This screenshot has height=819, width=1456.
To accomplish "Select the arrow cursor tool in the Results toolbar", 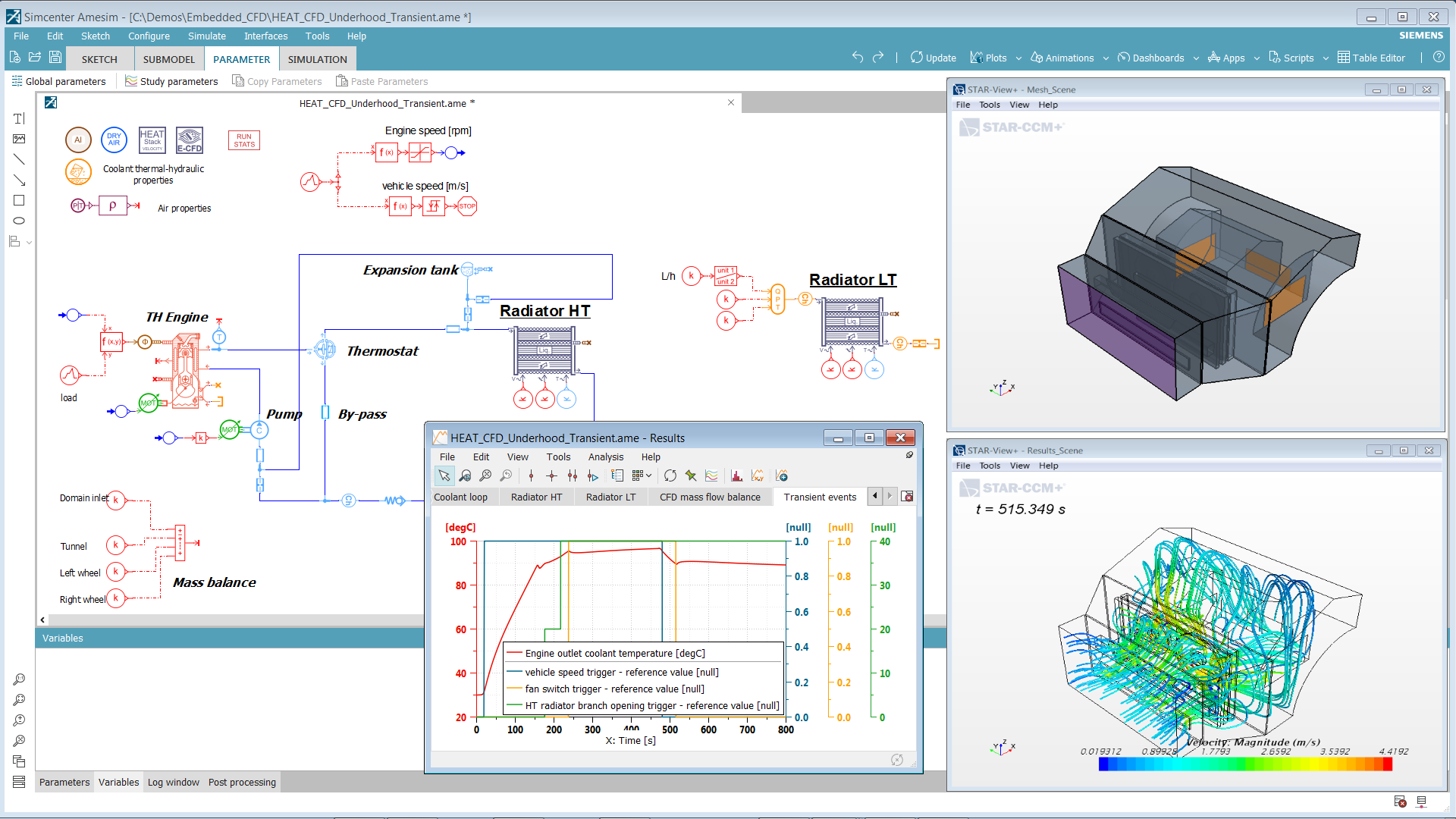I will pos(444,475).
